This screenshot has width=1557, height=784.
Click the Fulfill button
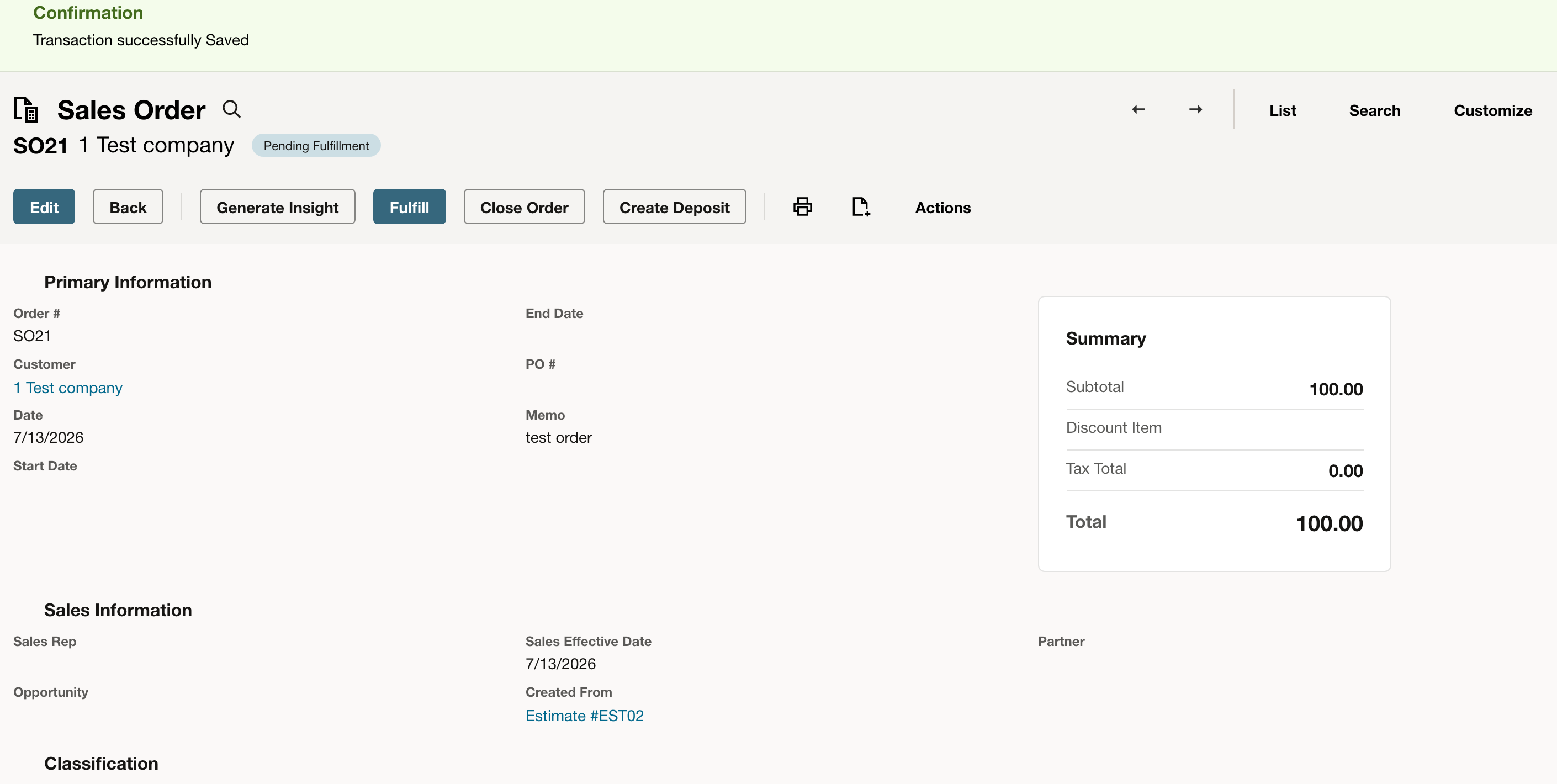point(409,206)
